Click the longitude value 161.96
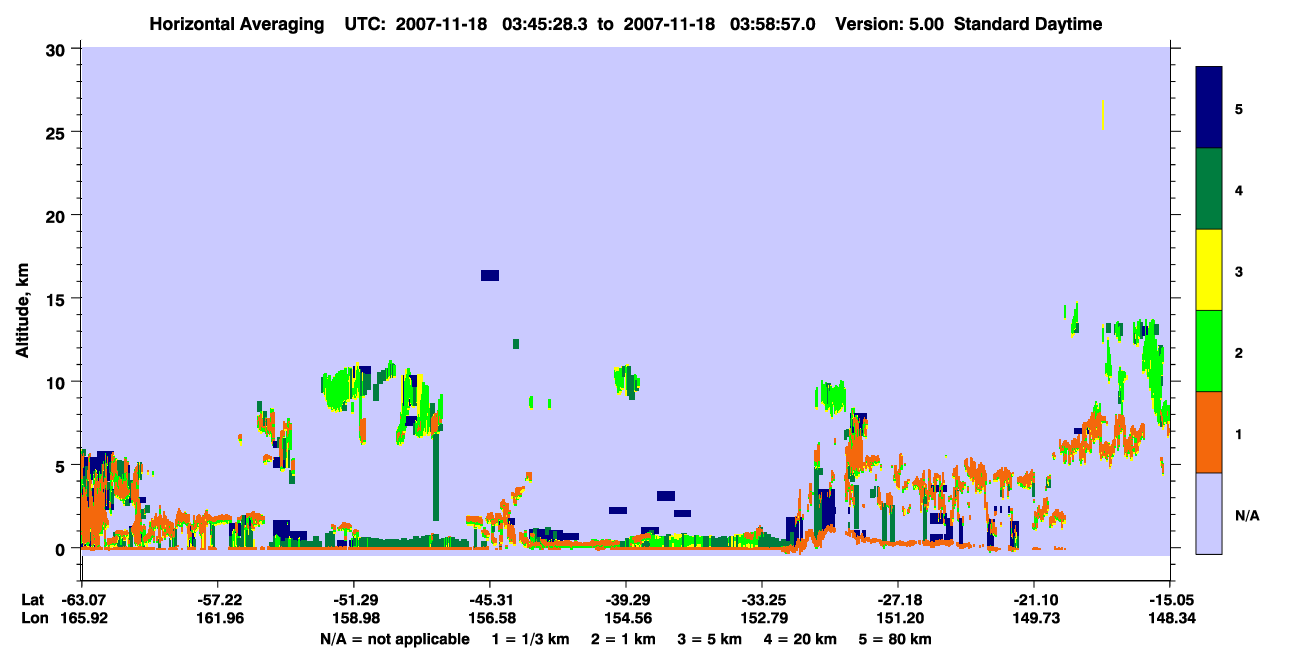The height and width of the screenshot is (667, 1300). point(217,618)
